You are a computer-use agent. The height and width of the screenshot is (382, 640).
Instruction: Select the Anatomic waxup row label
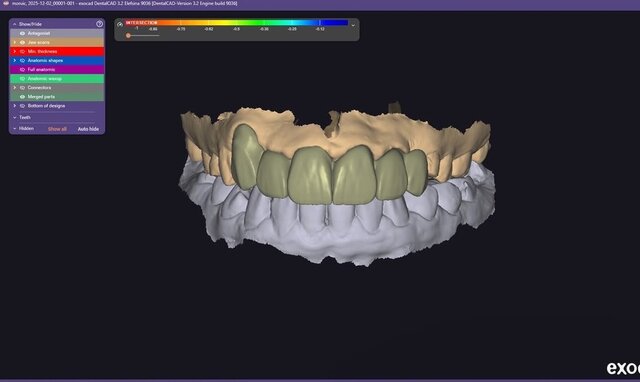pos(45,79)
